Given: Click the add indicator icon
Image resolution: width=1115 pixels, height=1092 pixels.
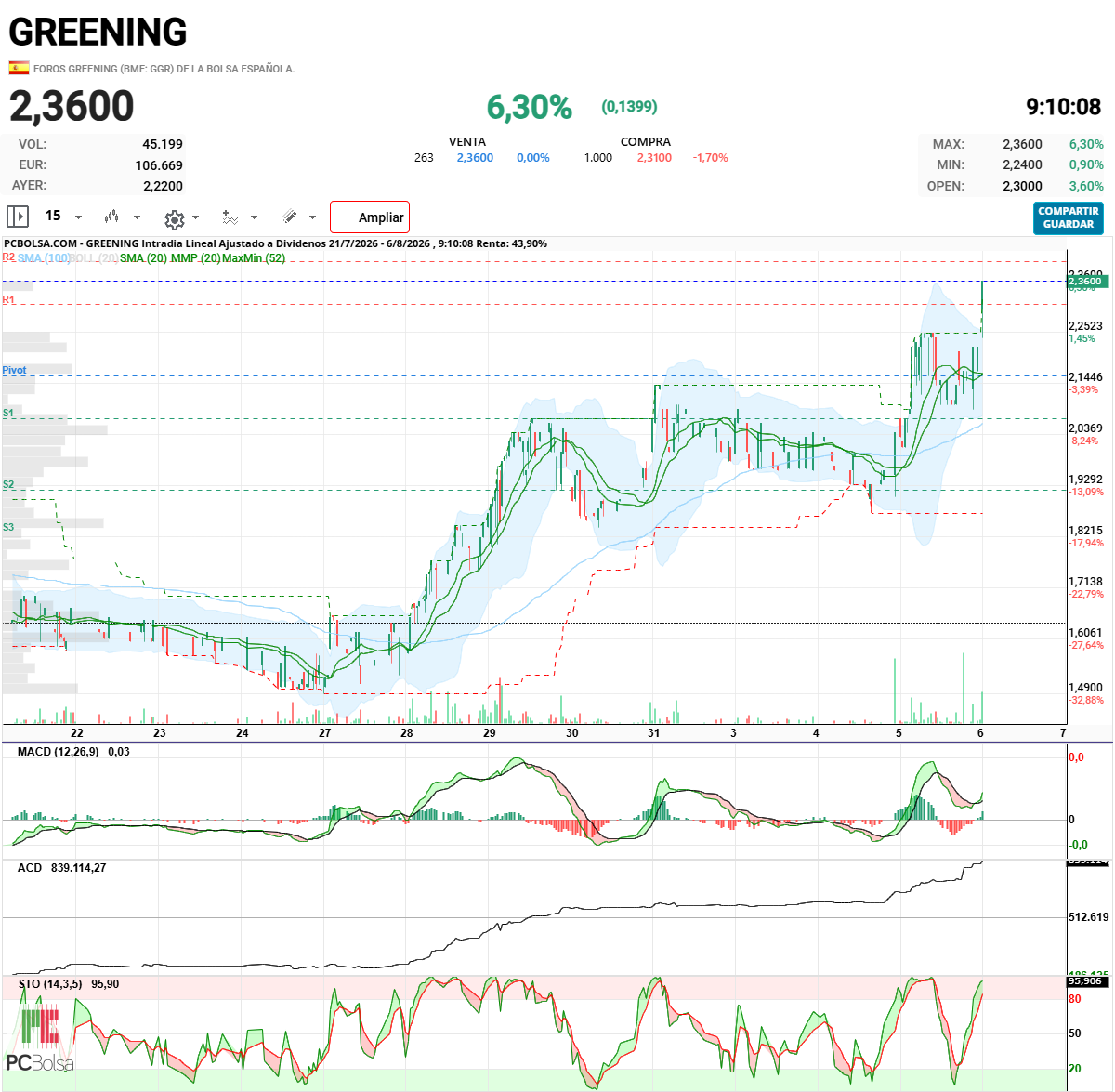Looking at the screenshot, I should point(230,217).
